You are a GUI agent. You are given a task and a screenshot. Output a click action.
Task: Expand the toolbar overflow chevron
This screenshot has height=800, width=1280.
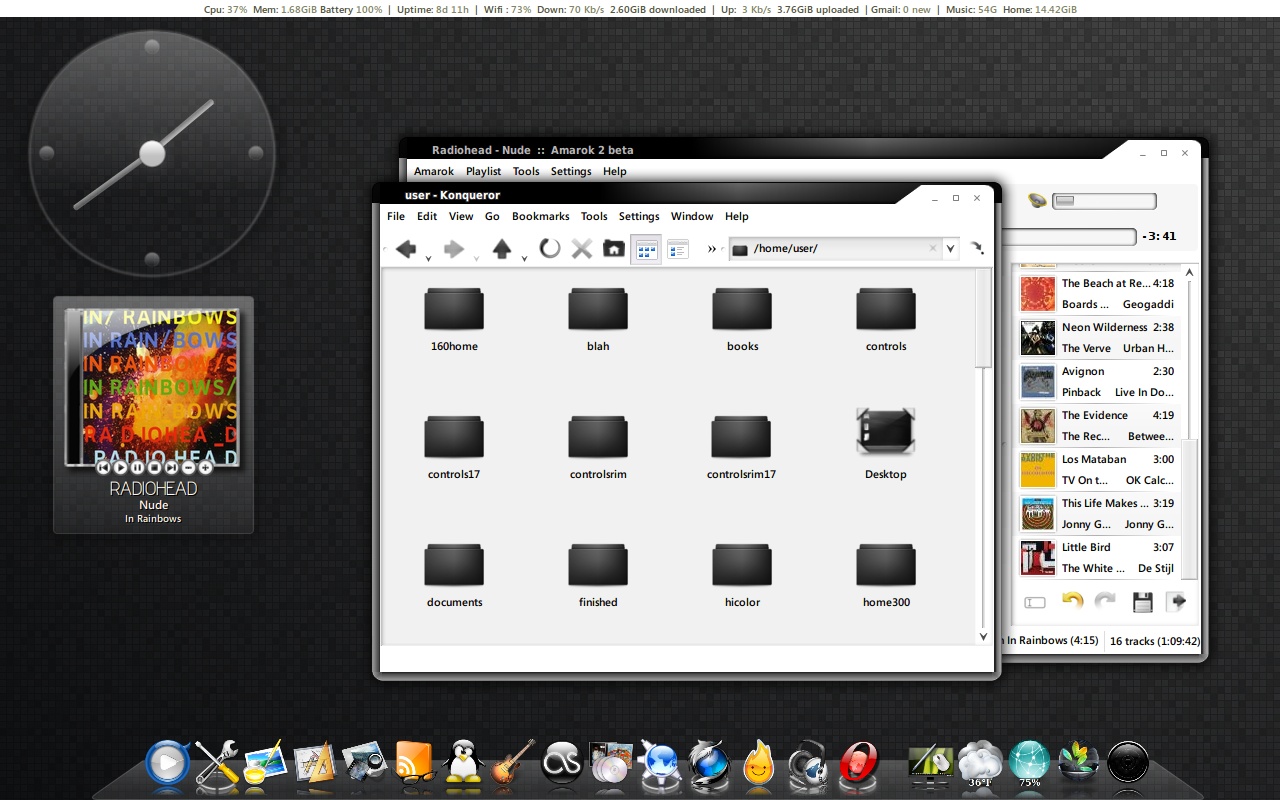point(712,249)
